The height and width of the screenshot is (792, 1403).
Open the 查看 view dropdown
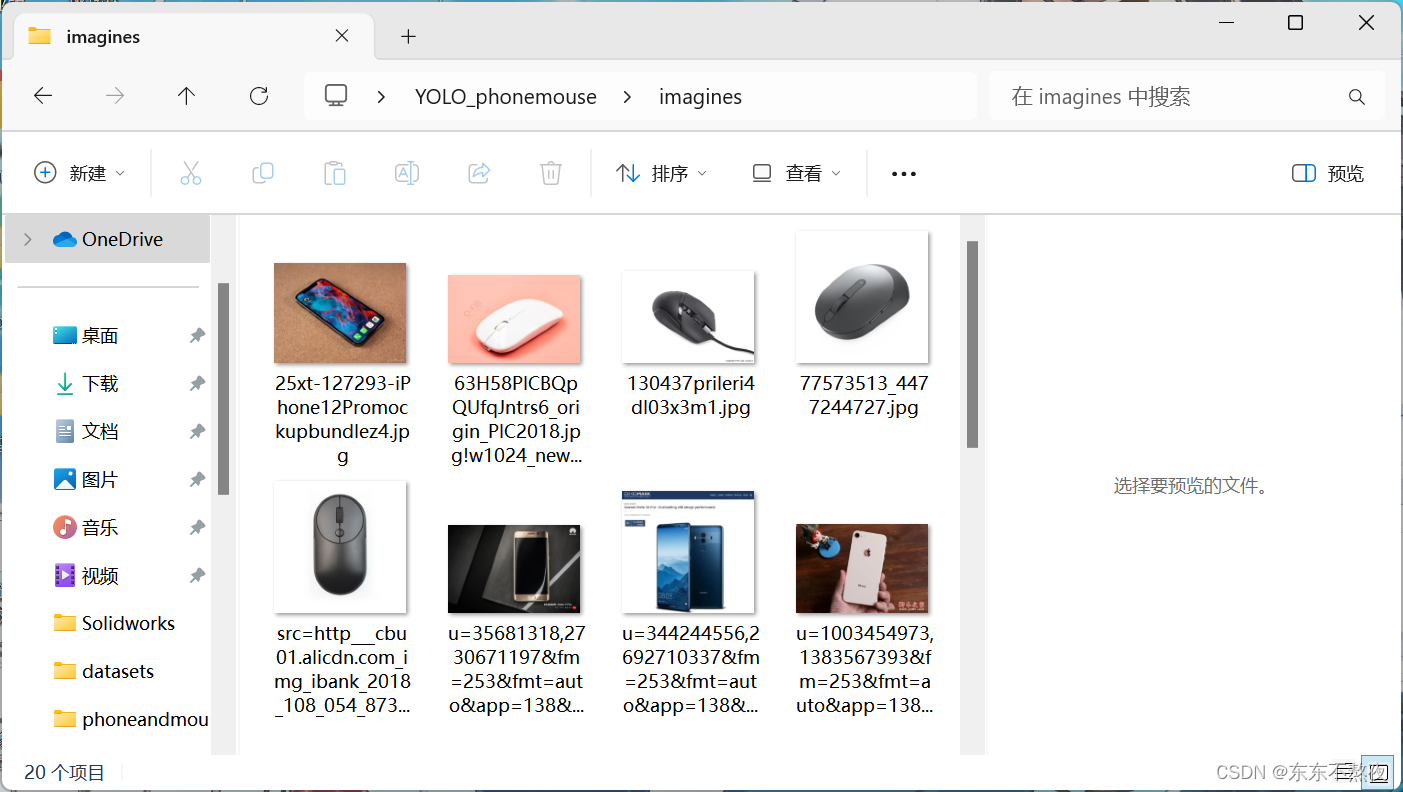tap(796, 173)
